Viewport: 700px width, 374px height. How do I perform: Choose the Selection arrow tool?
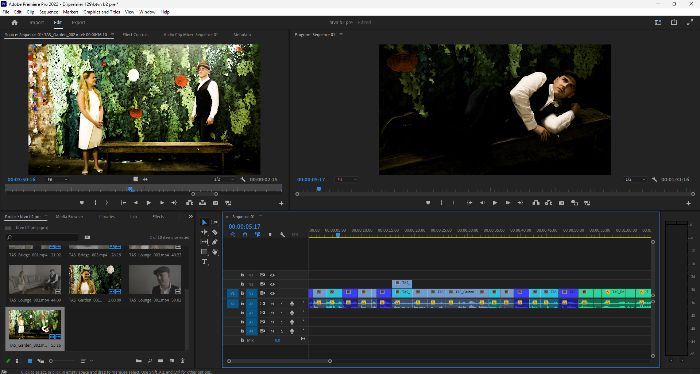pos(204,222)
